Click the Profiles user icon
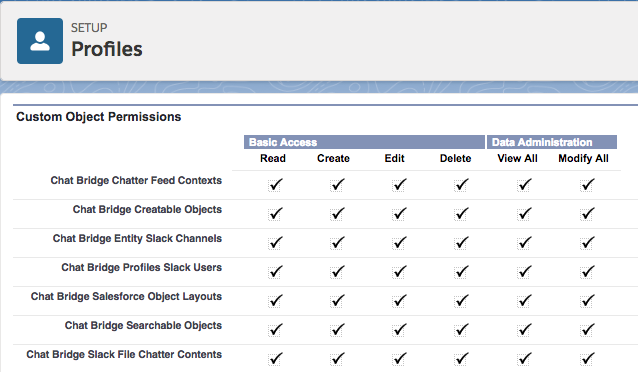 (40, 41)
